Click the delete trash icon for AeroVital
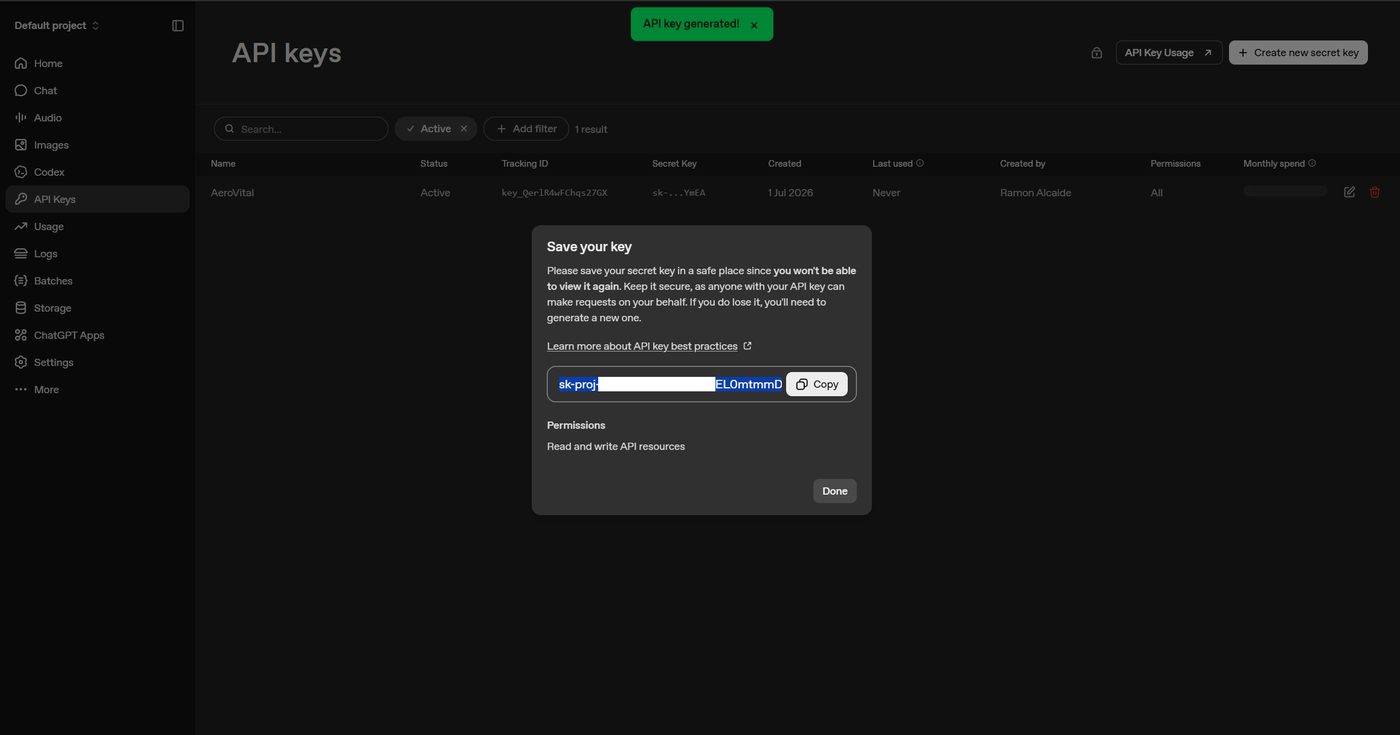 [x=1375, y=192]
